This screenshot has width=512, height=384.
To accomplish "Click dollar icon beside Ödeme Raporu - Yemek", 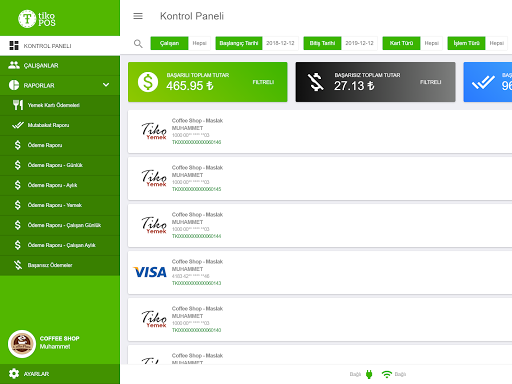I will pyautogui.click(x=18, y=205).
